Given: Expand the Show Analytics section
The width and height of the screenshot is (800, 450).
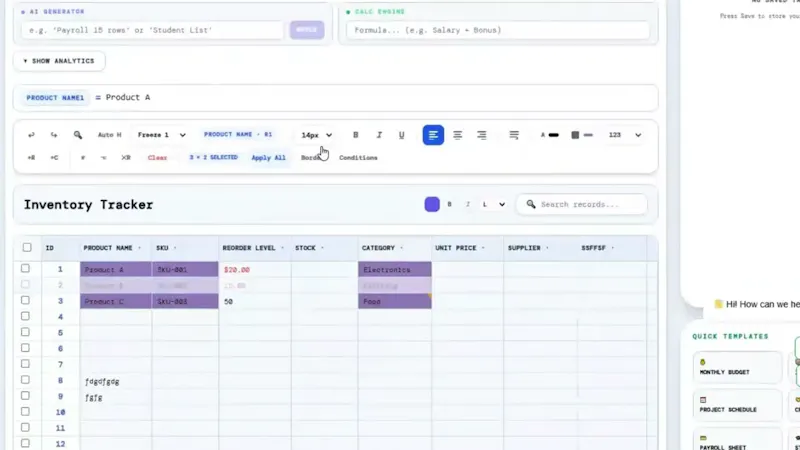Looking at the screenshot, I should coord(59,61).
